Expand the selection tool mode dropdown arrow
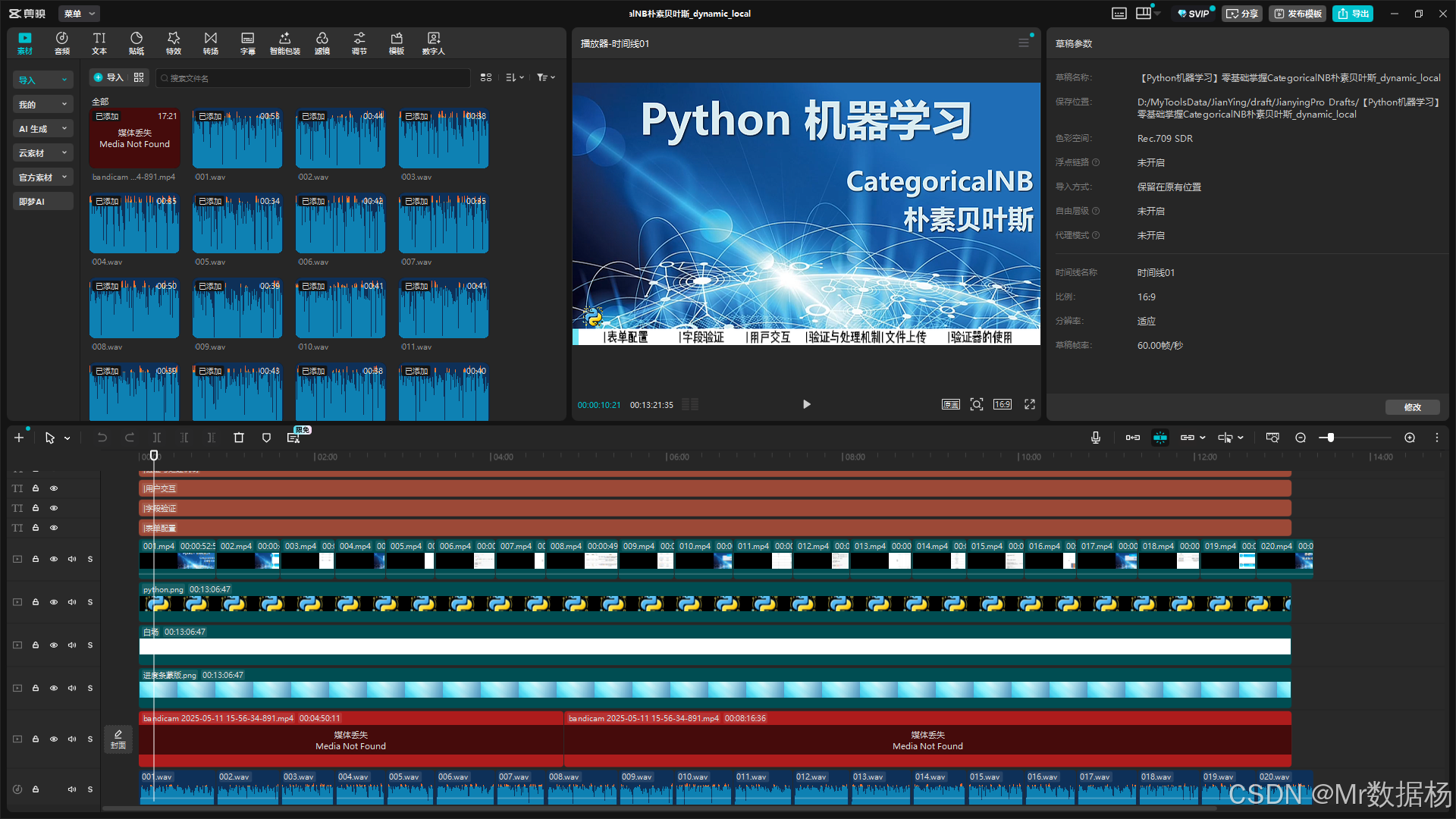Image resolution: width=1456 pixels, height=819 pixels. [67, 438]
